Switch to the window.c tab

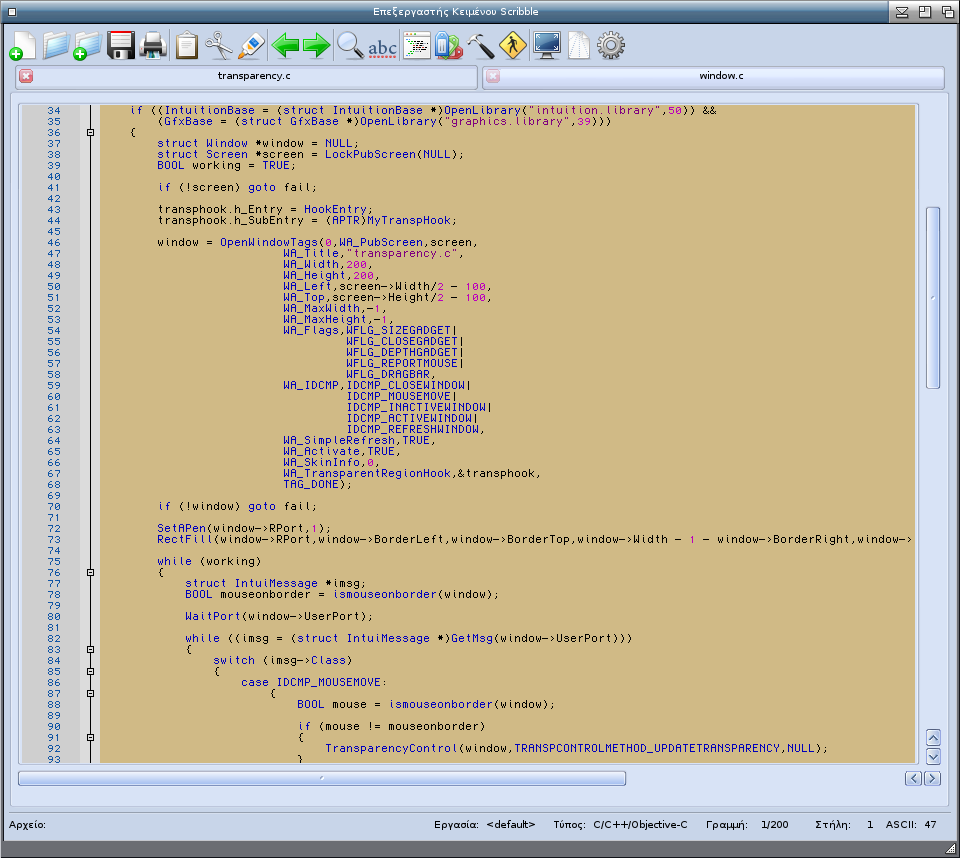click(x=720, y=76)
